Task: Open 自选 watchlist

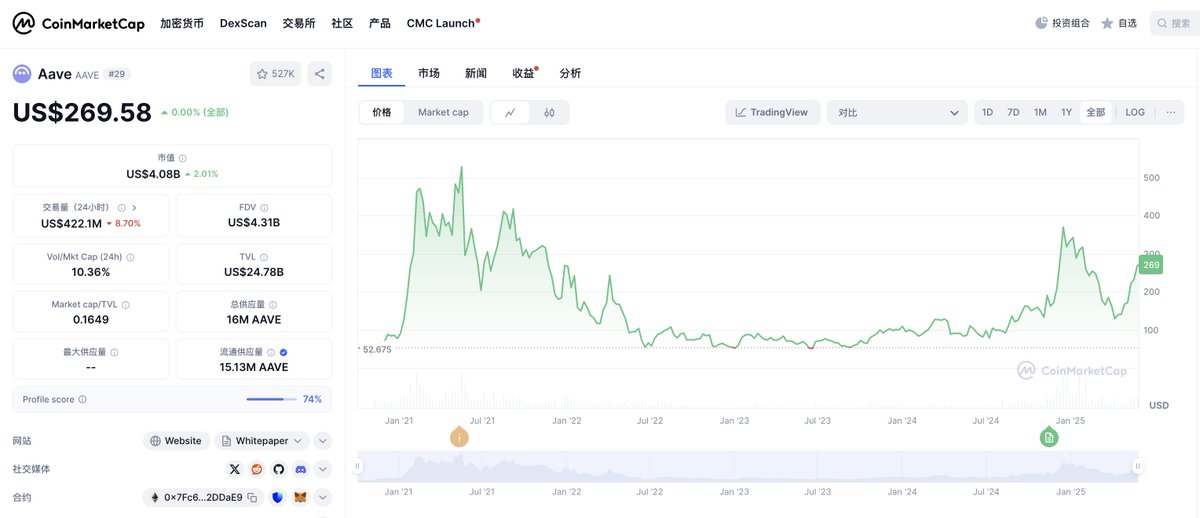Action: point(1119,23)
